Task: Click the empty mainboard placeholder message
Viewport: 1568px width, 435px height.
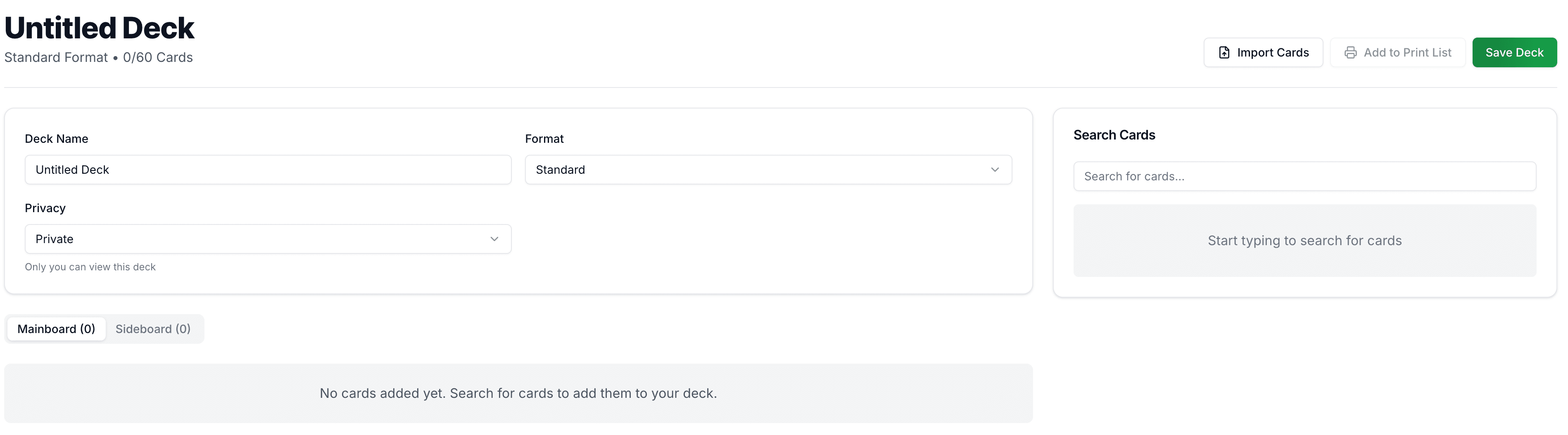Action: point(518,393)
